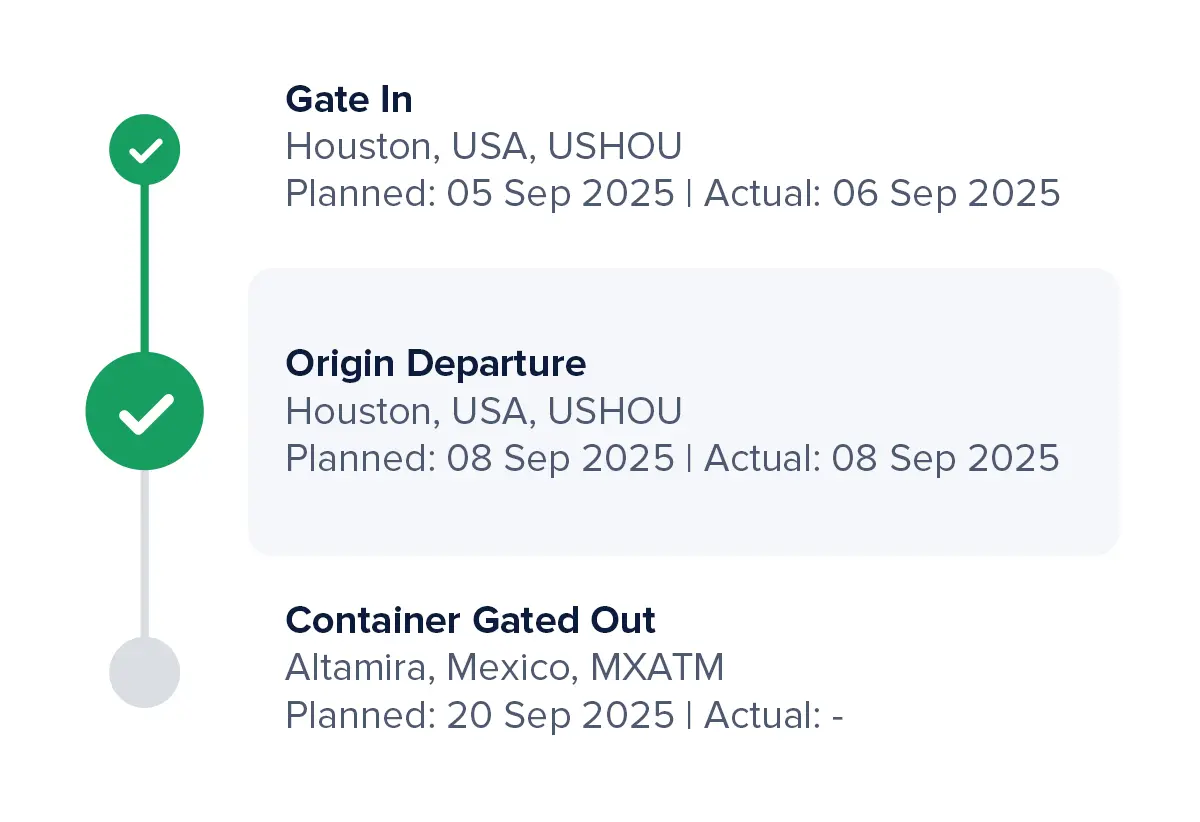Click Altamira, Mexico, MXATM location text
This screenshot has height=822, width=1200.
click(504, 667)
